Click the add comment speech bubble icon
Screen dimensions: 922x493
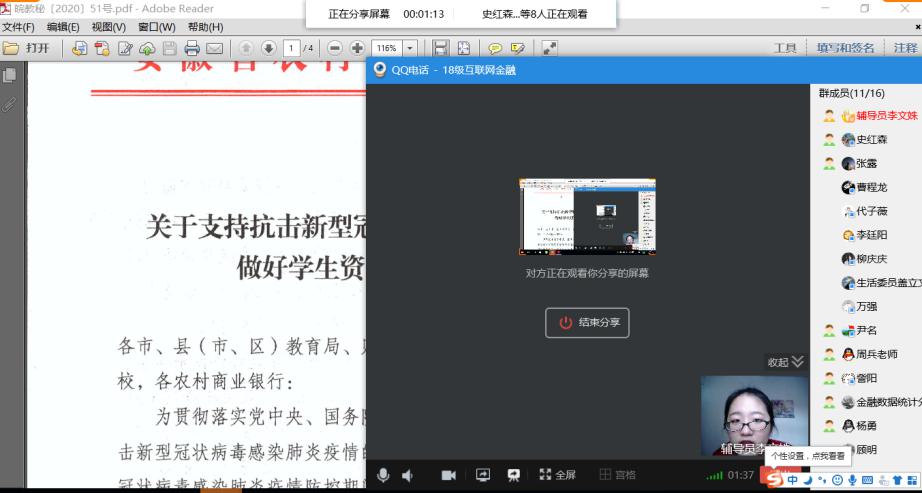(495, 48)
